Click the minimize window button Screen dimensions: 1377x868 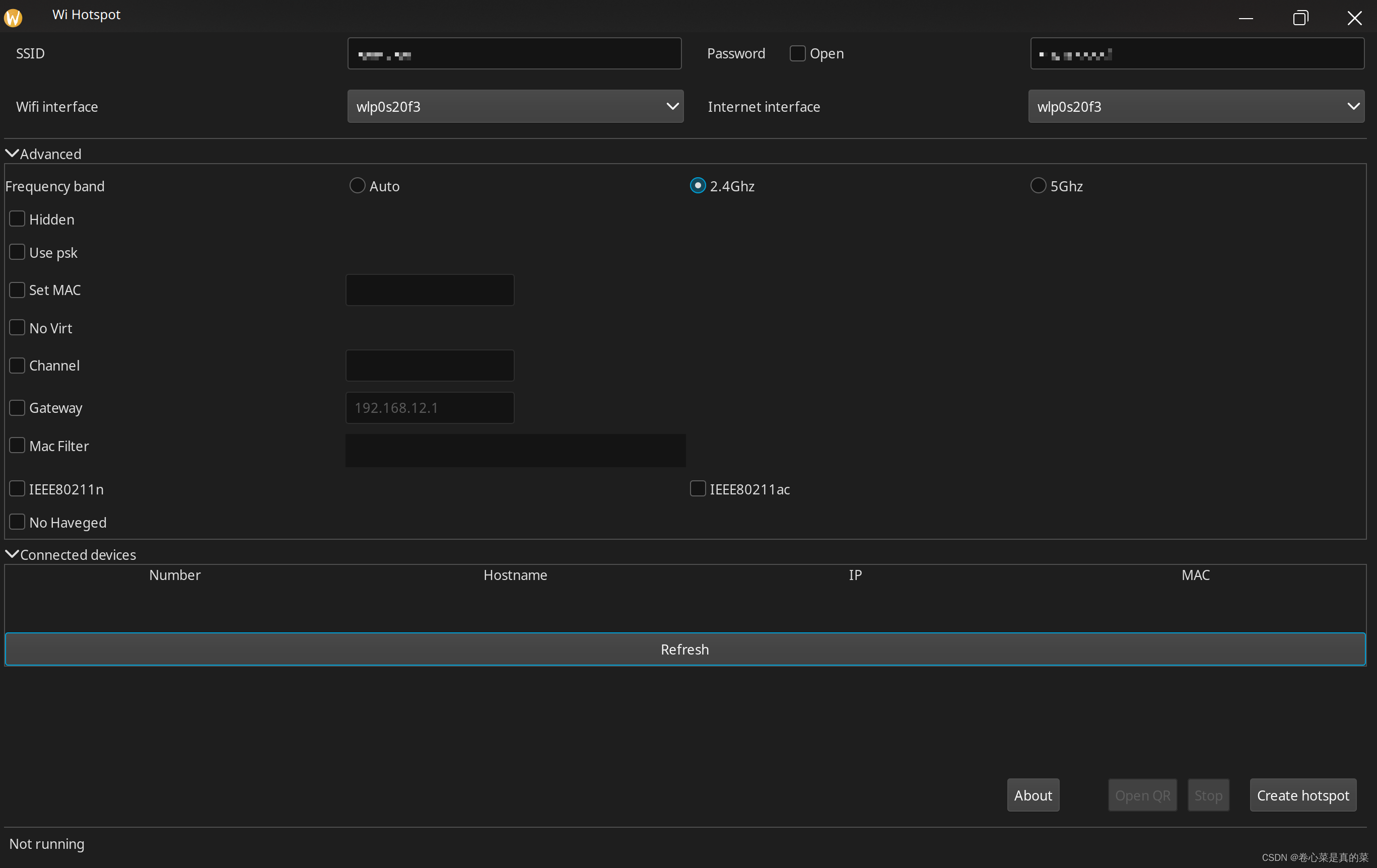pyautogui.click(x=1246, y=17)
